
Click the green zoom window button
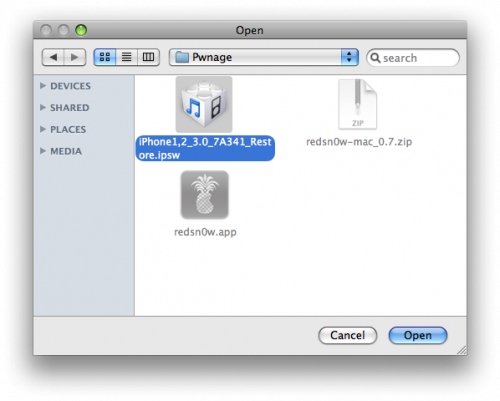81,30
